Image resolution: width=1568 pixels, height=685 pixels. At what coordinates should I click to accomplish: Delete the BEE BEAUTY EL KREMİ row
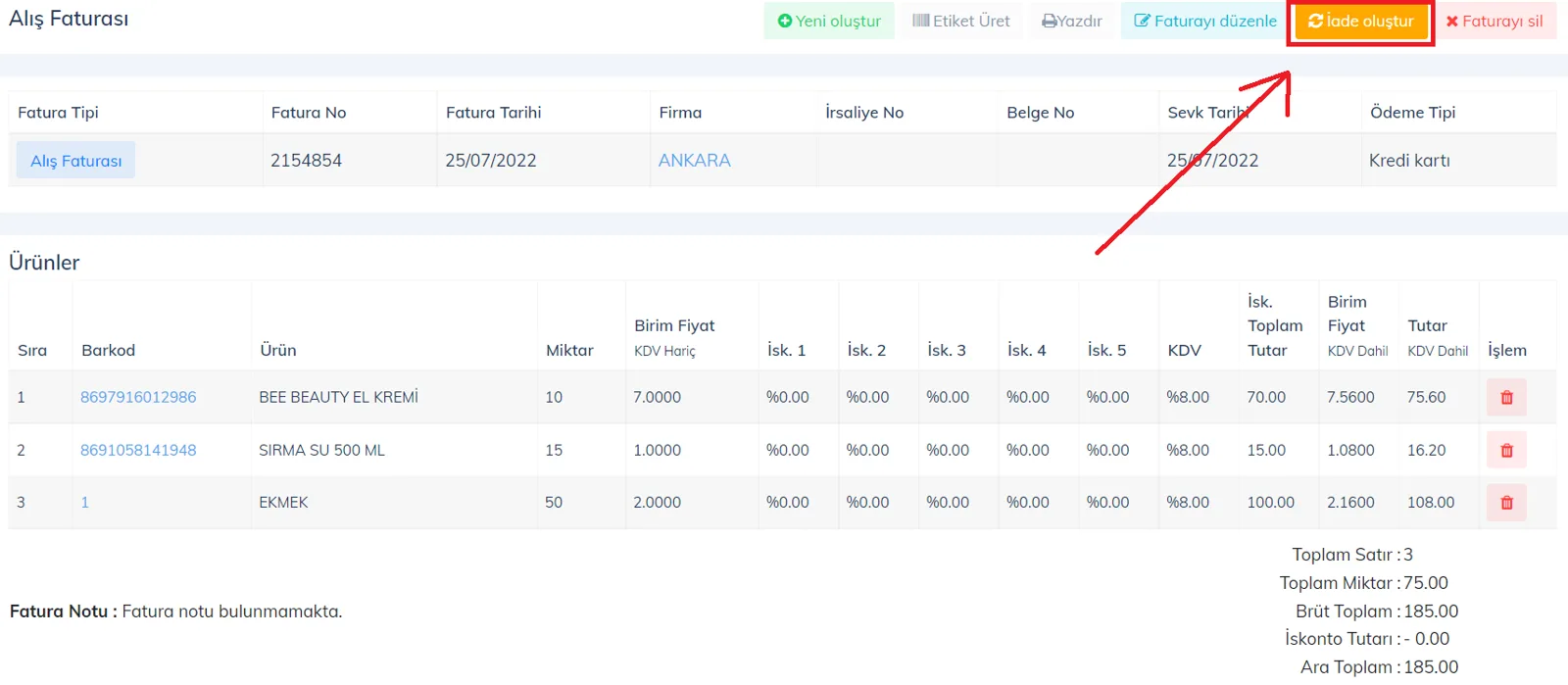[x=1506, y=398]
